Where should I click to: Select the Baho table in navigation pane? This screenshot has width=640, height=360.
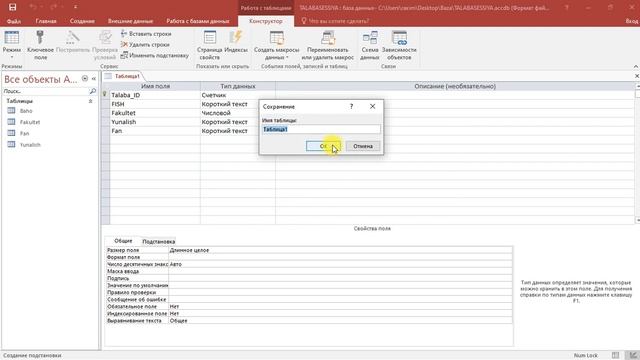(x=26, y=111)
